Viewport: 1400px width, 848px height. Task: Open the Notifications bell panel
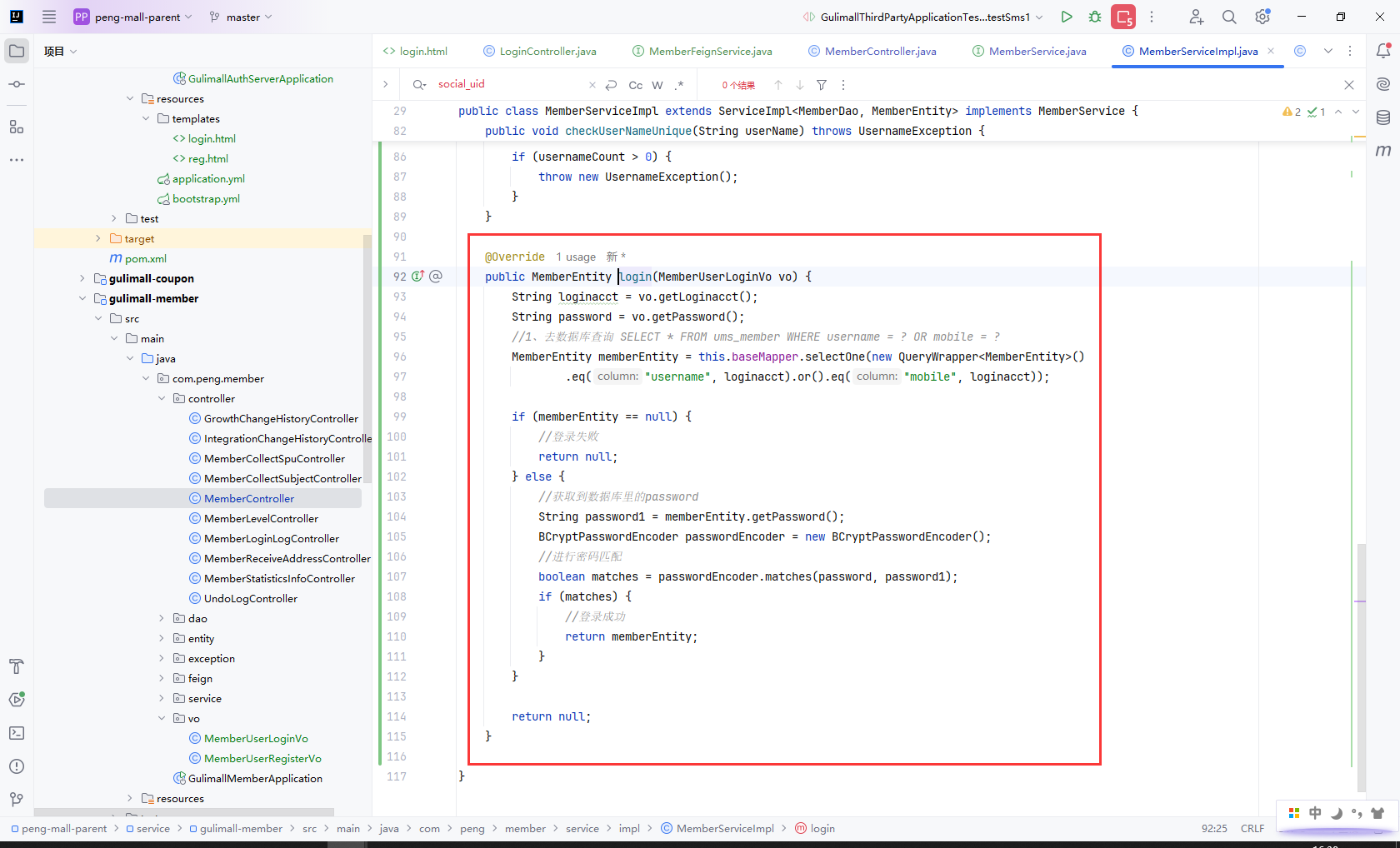pyautogui.click(x=1383, y=51)
